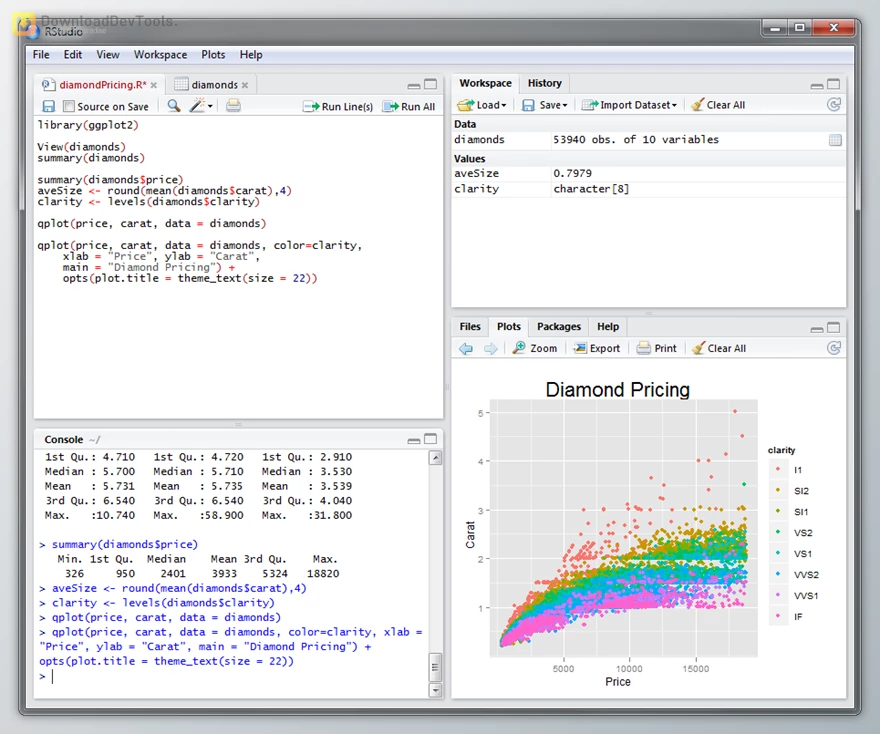The width and height of the screenshot is (880, 734).
Task: Minimize the Plots pane
Action: coord(817,329)
